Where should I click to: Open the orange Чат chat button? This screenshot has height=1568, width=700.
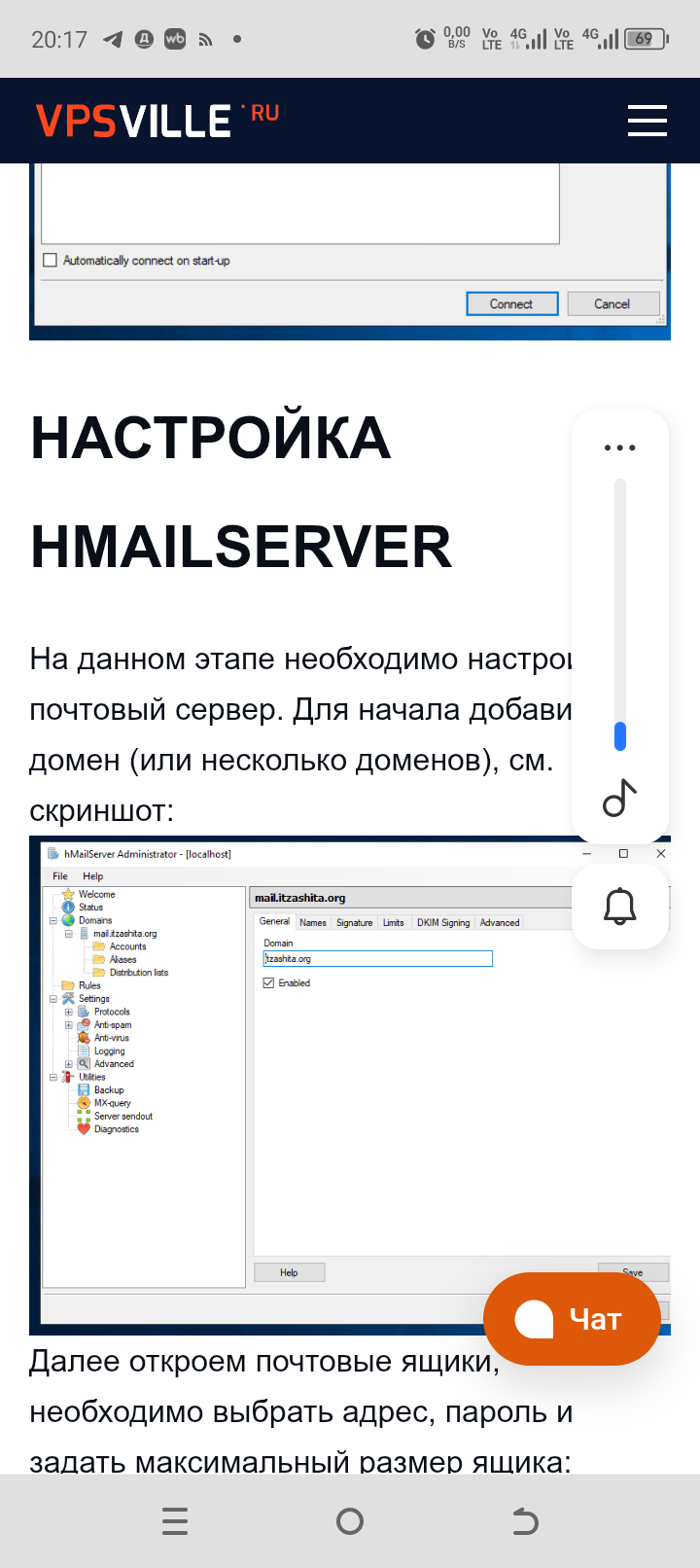pos(572,1319)
